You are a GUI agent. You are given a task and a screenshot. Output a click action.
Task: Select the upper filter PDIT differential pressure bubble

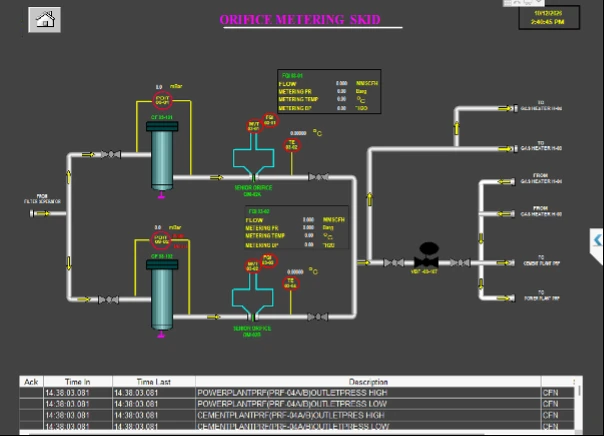point(162,100)
